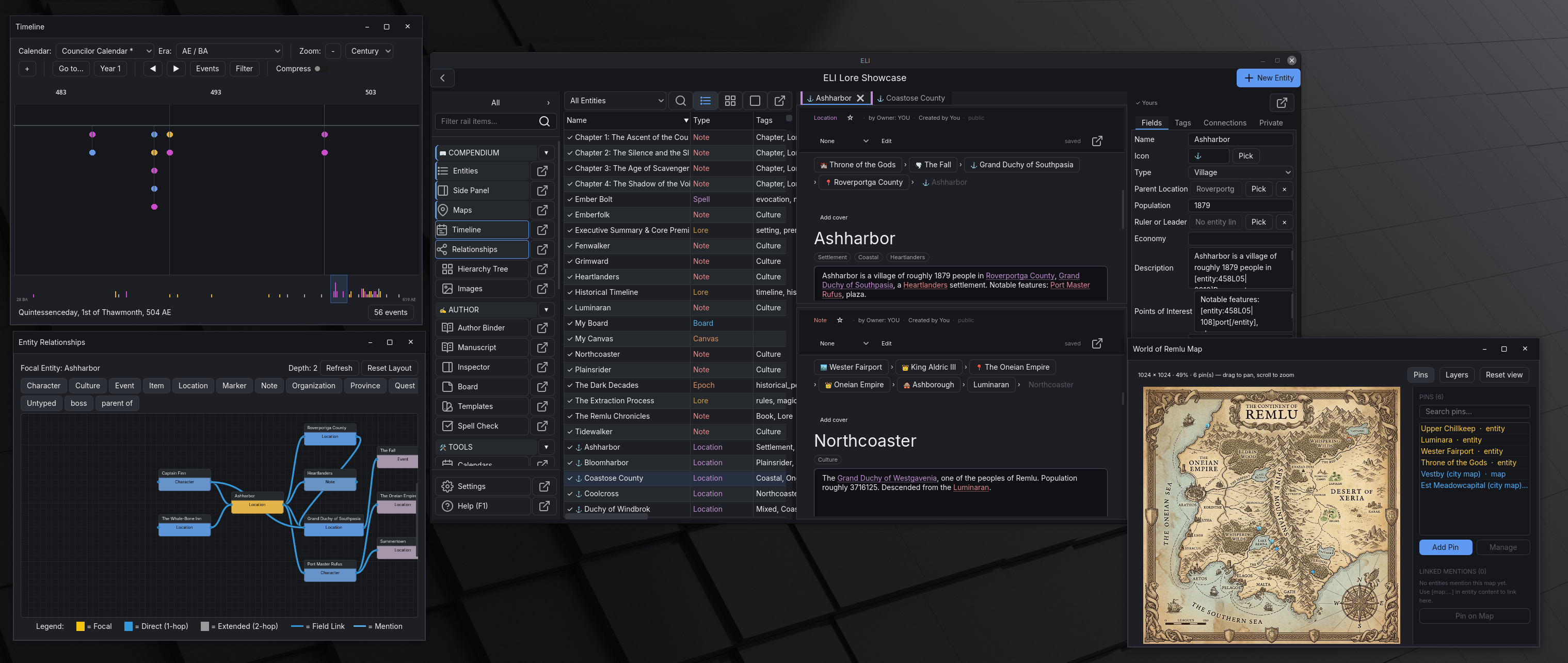Pop out the entity list panel
Screen dimensions: 1568x663
[x=780, y=101]
